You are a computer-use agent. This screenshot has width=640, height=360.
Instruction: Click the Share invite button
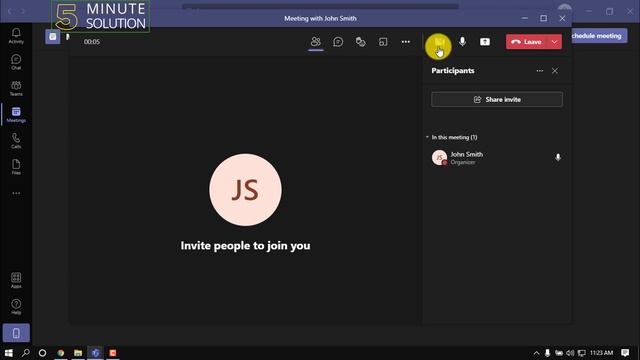pyautogui.click(x=497, y=99)
